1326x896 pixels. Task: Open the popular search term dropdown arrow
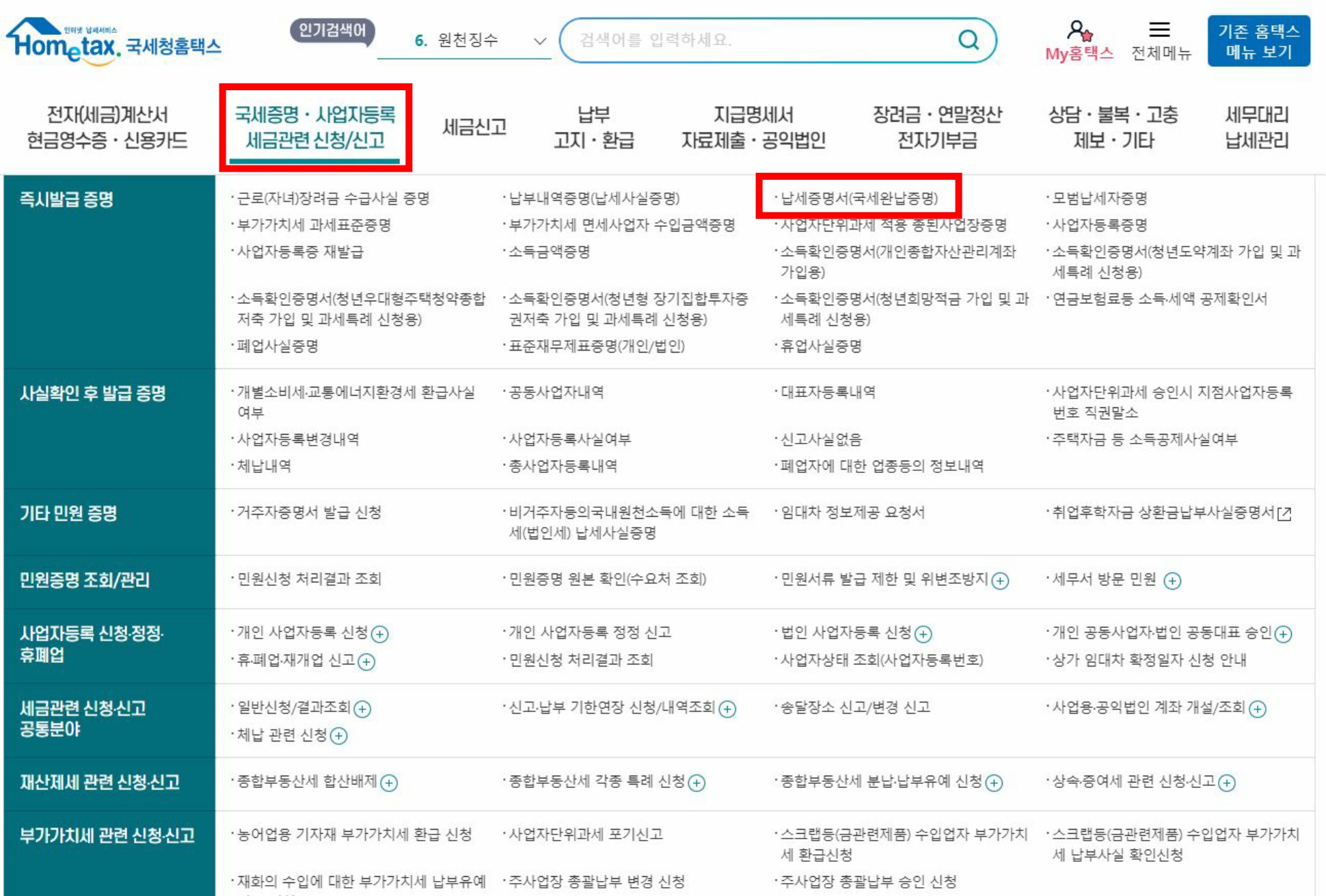coord(539,41)
